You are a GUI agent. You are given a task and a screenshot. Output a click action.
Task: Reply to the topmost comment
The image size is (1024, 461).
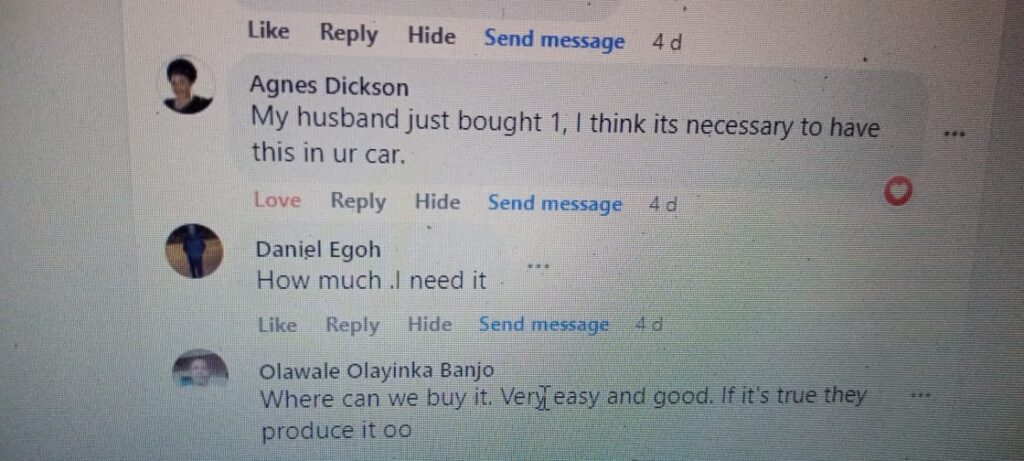[x=349, y=34]
